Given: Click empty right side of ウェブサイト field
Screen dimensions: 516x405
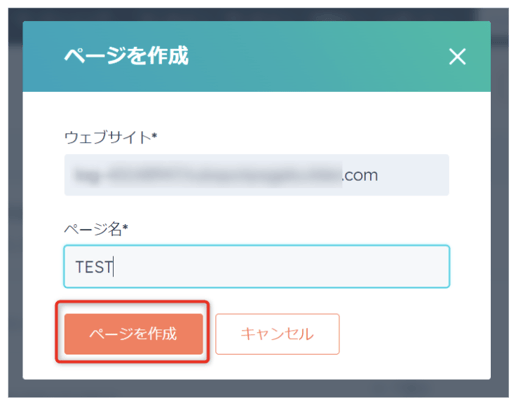Looking at the screenshot, I should (x=413, y=175).
